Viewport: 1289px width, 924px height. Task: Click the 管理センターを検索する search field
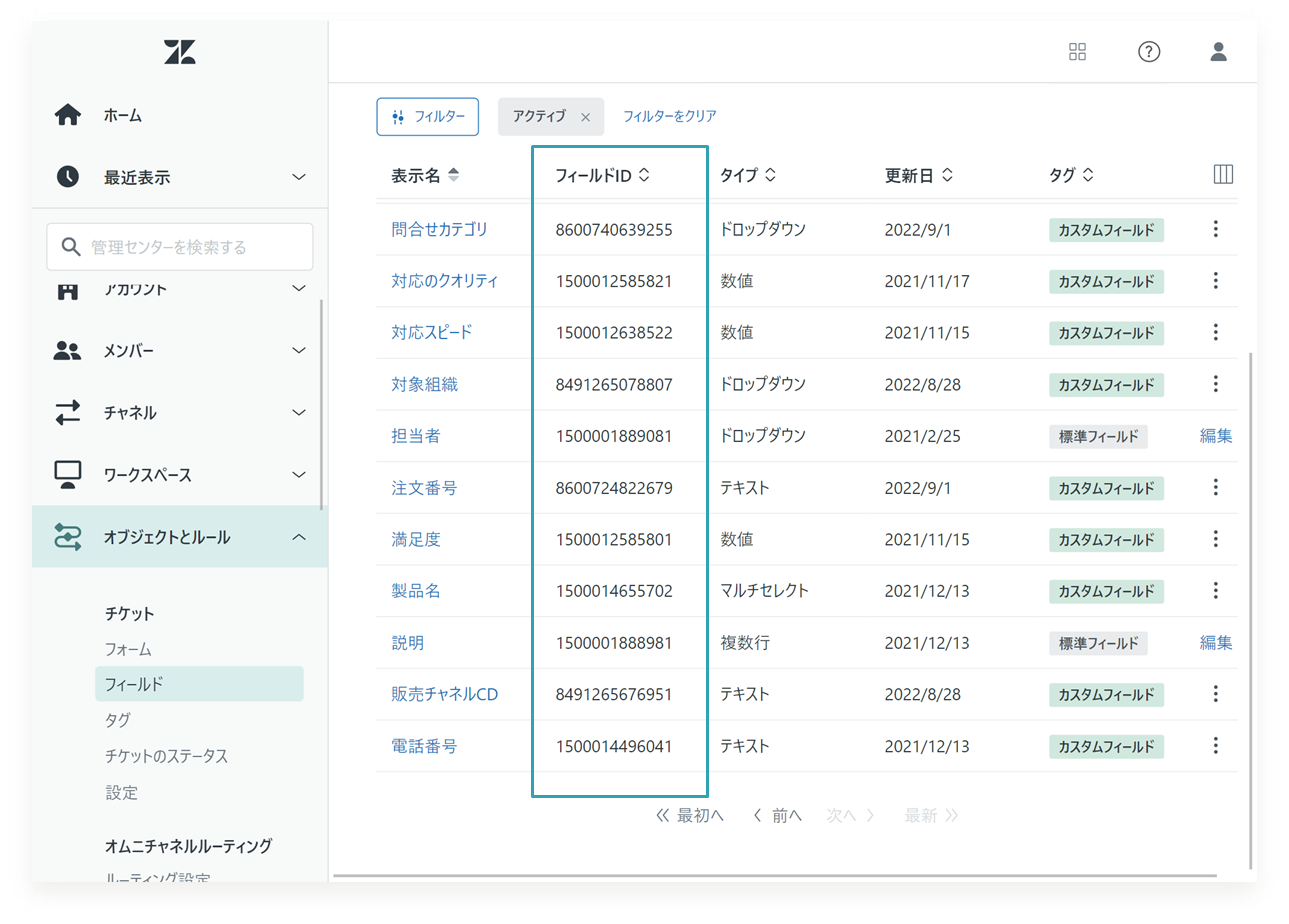coord(180,246)
